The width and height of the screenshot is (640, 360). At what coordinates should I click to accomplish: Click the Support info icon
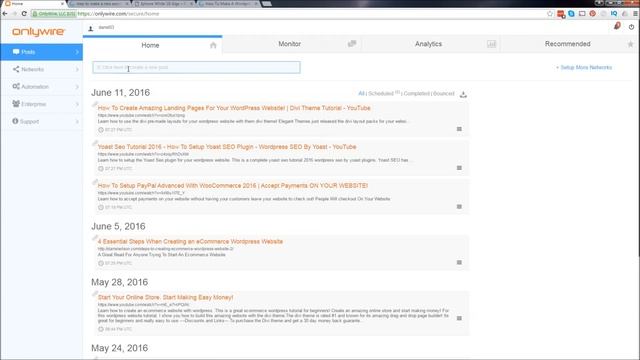(x=15, y=121)
